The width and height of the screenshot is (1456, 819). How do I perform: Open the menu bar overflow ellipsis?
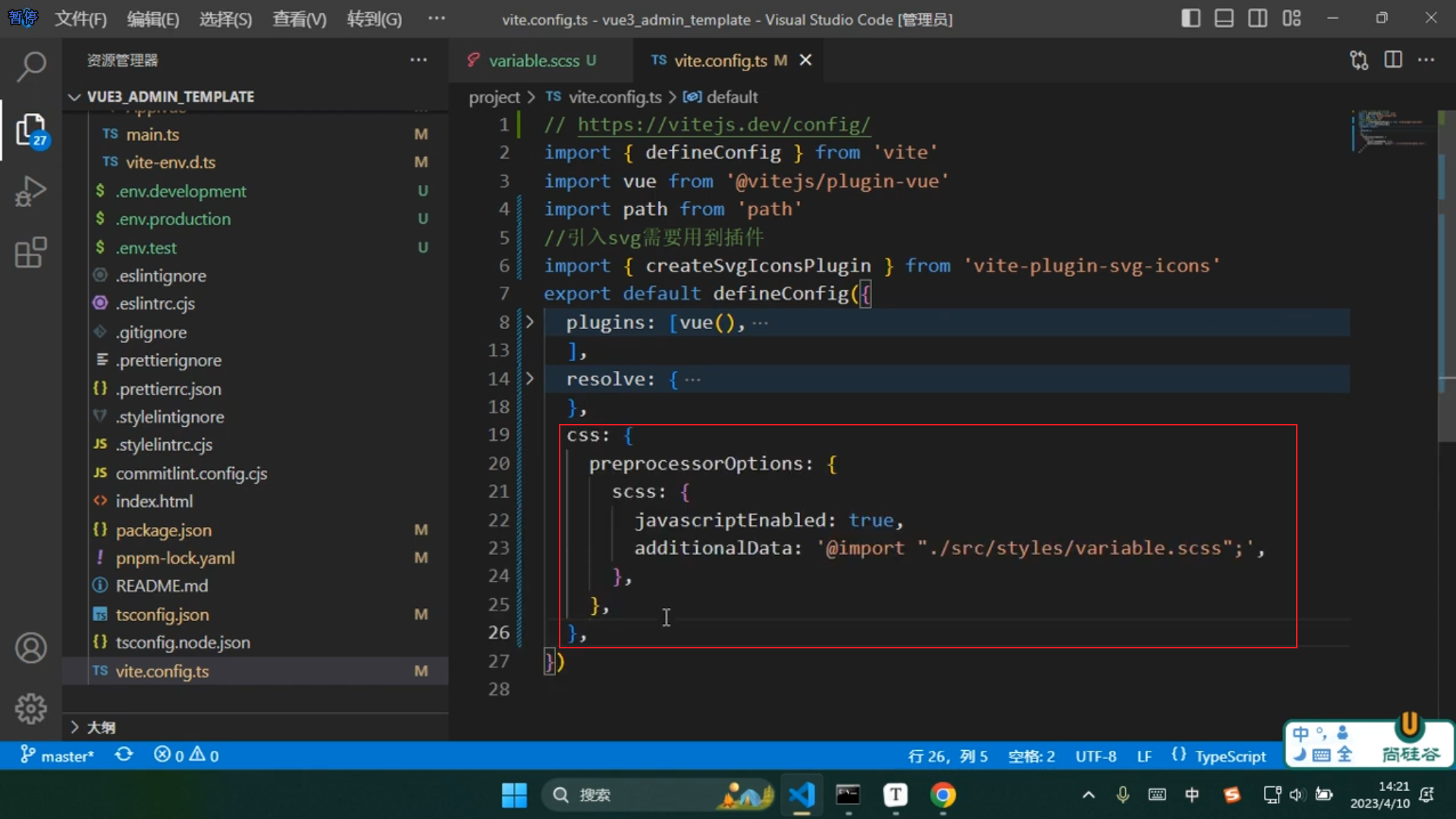(437, 18)
